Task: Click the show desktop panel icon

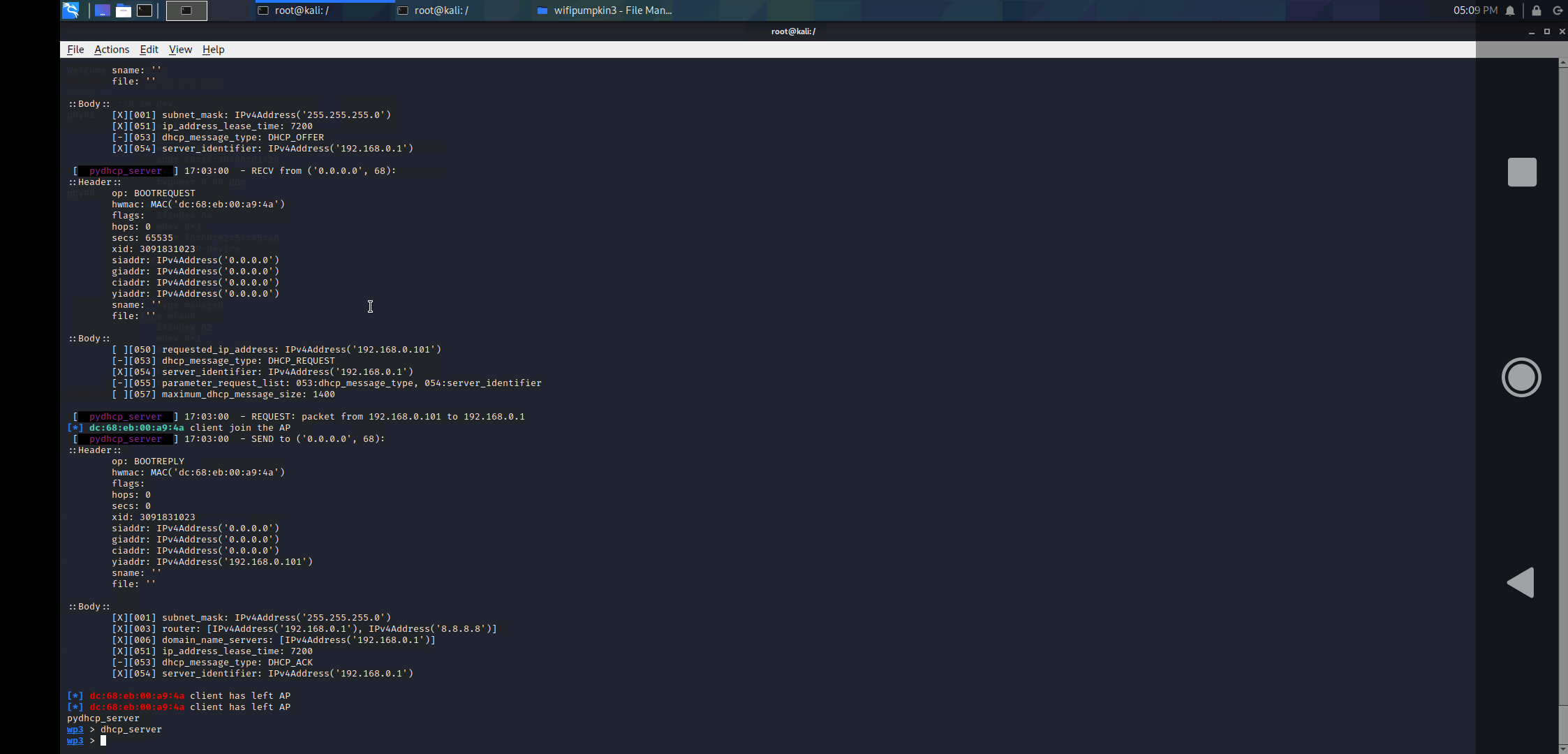Action: (103, 10)
